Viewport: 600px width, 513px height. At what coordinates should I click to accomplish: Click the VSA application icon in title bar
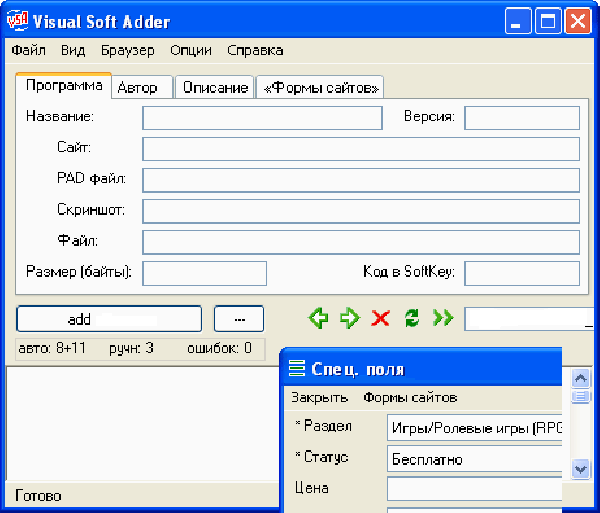coord(18,21)
